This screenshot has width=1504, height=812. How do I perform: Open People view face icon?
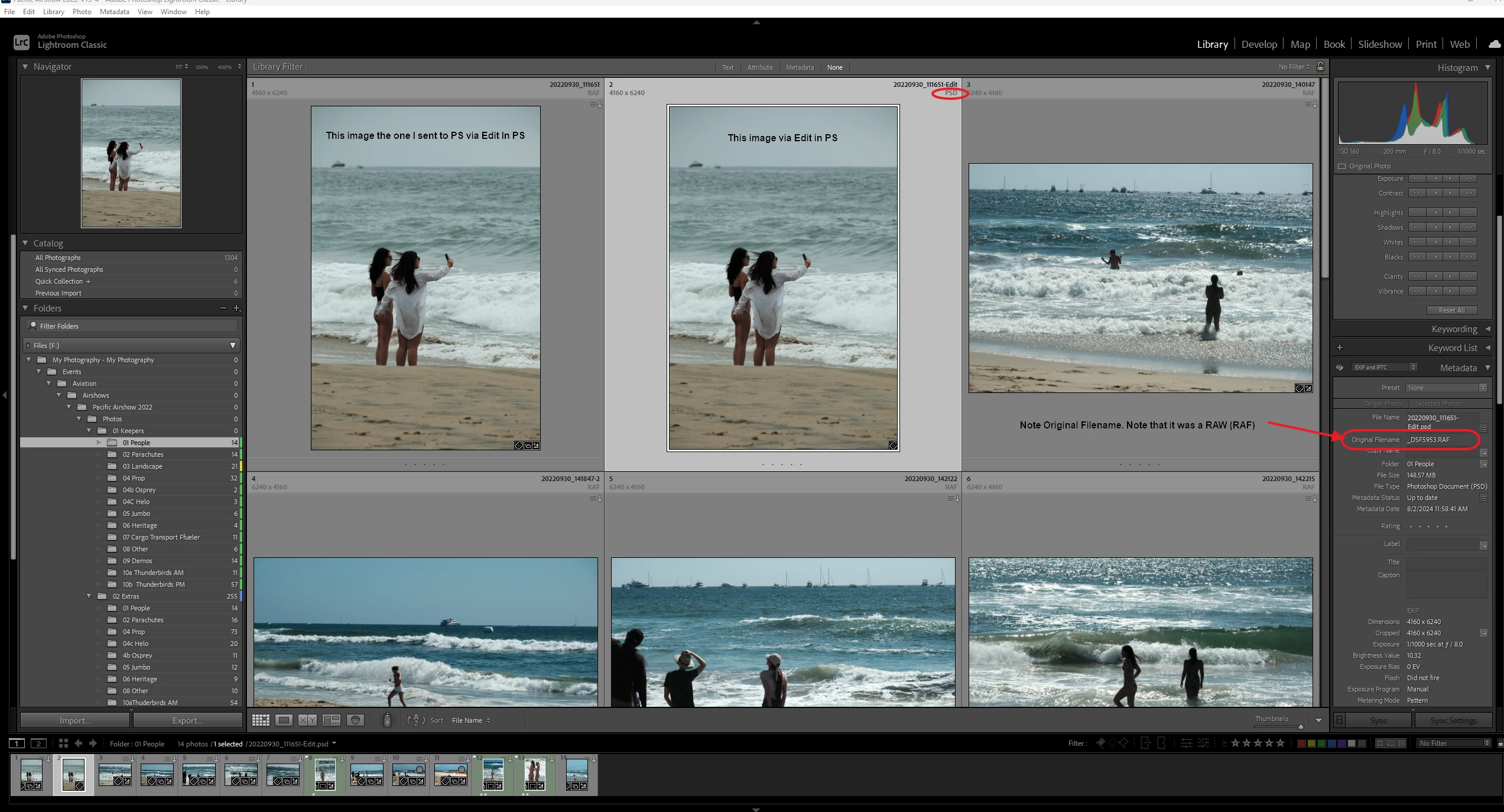(355, 720)
